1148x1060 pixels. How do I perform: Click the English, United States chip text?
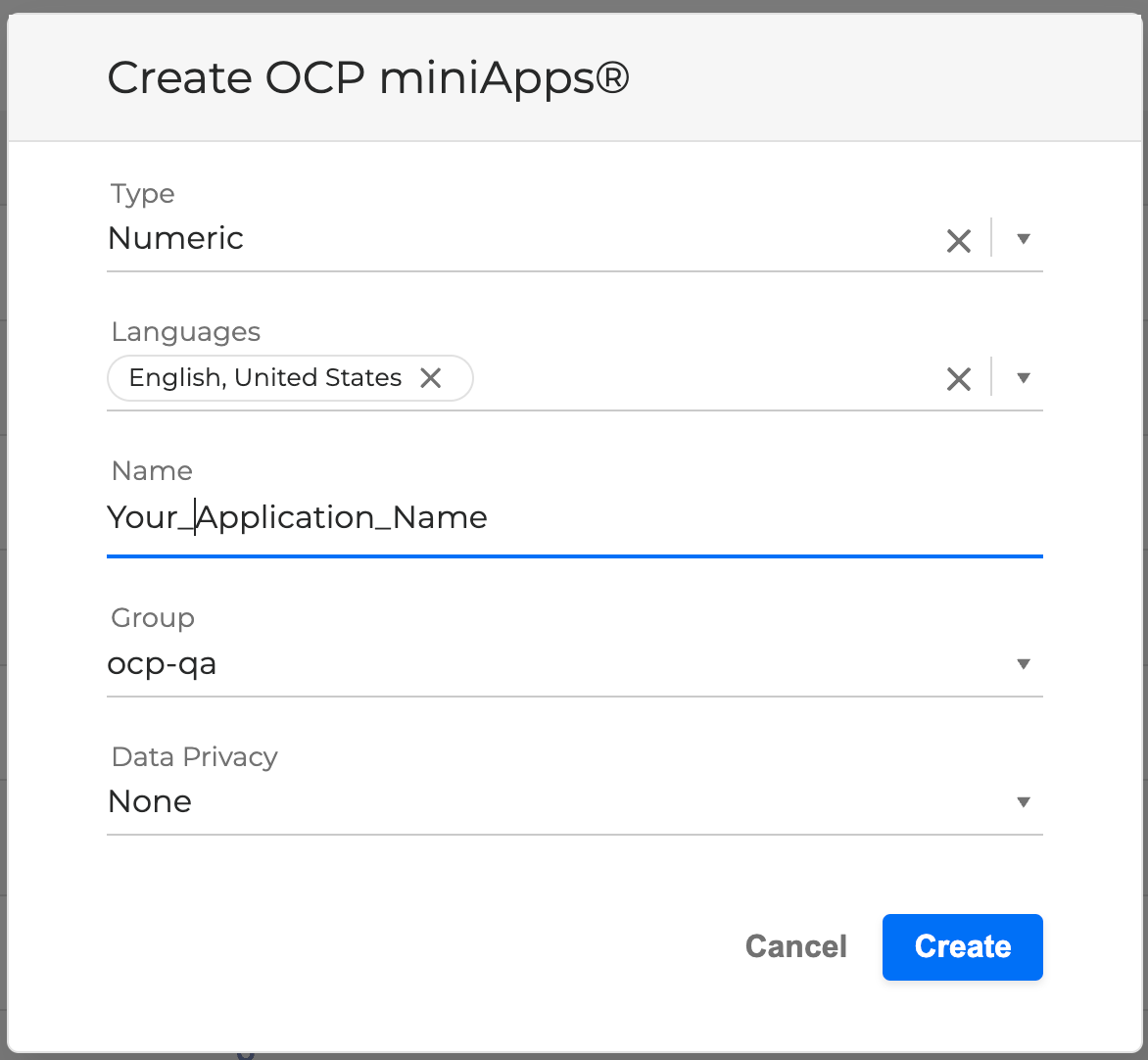click(x=265, y=378)
